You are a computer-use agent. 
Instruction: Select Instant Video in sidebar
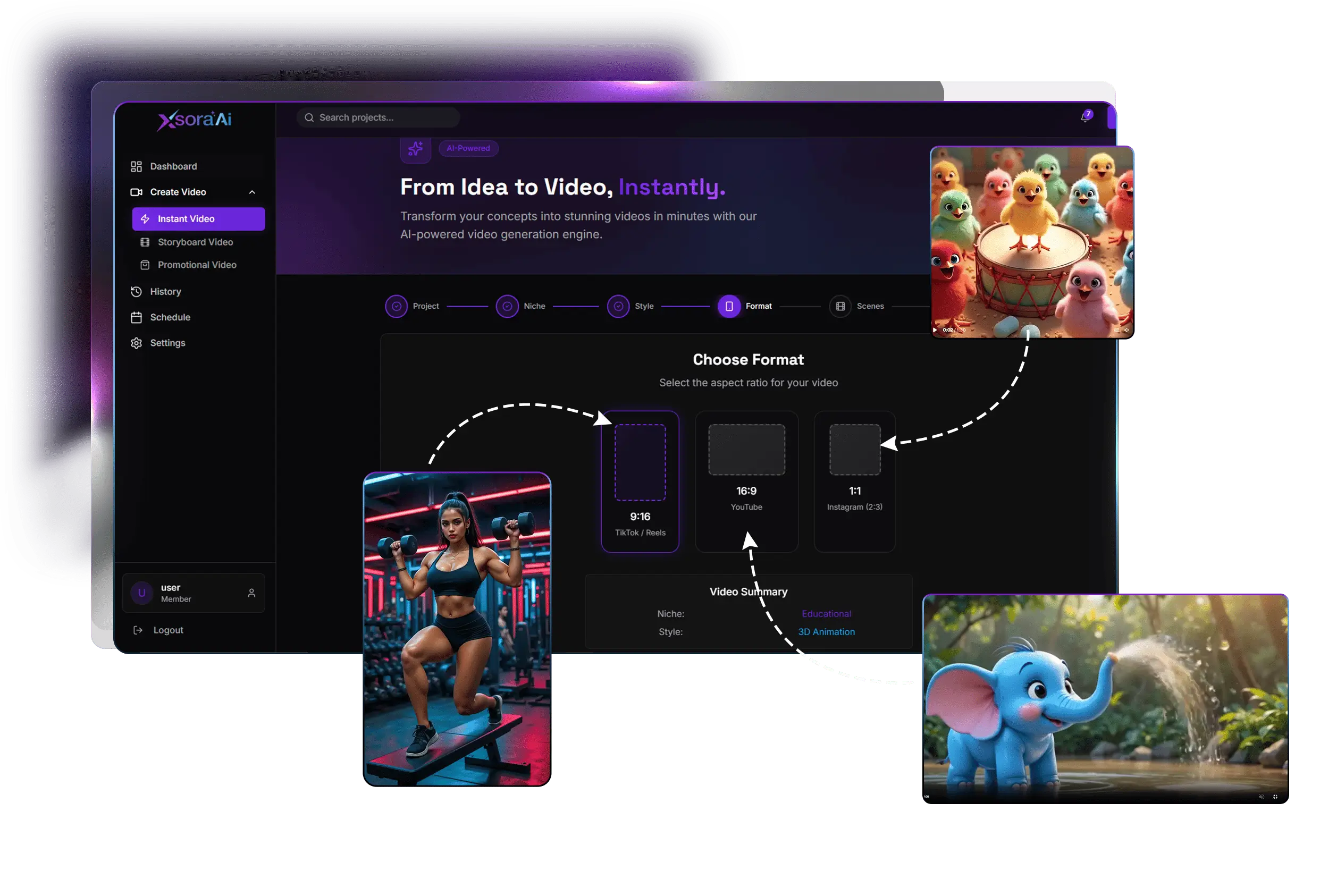click(198, 218)
